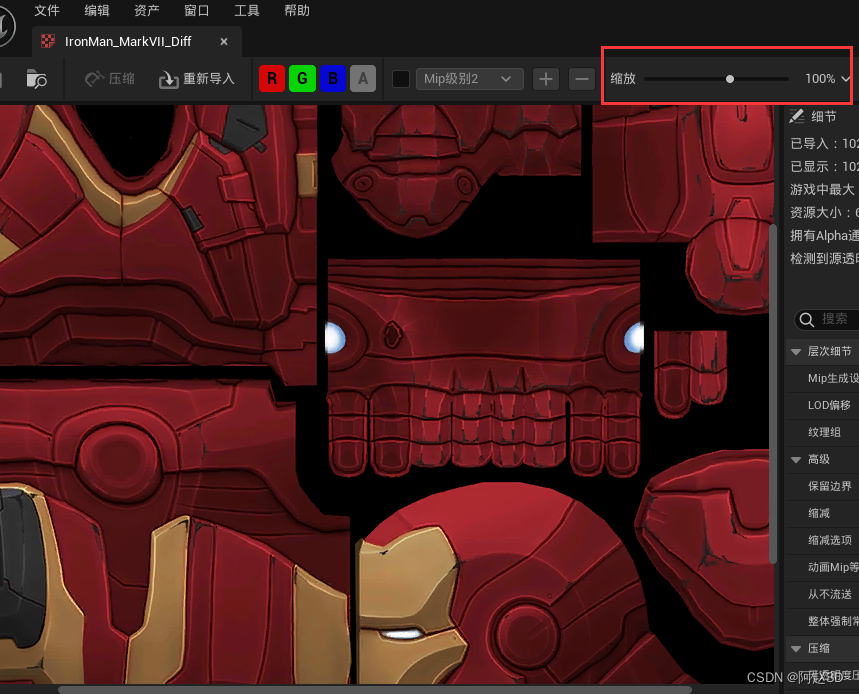Viewport: 859px width, 694px height.
Task: Focus the 搜索 details search field
Action: [828, 319]
